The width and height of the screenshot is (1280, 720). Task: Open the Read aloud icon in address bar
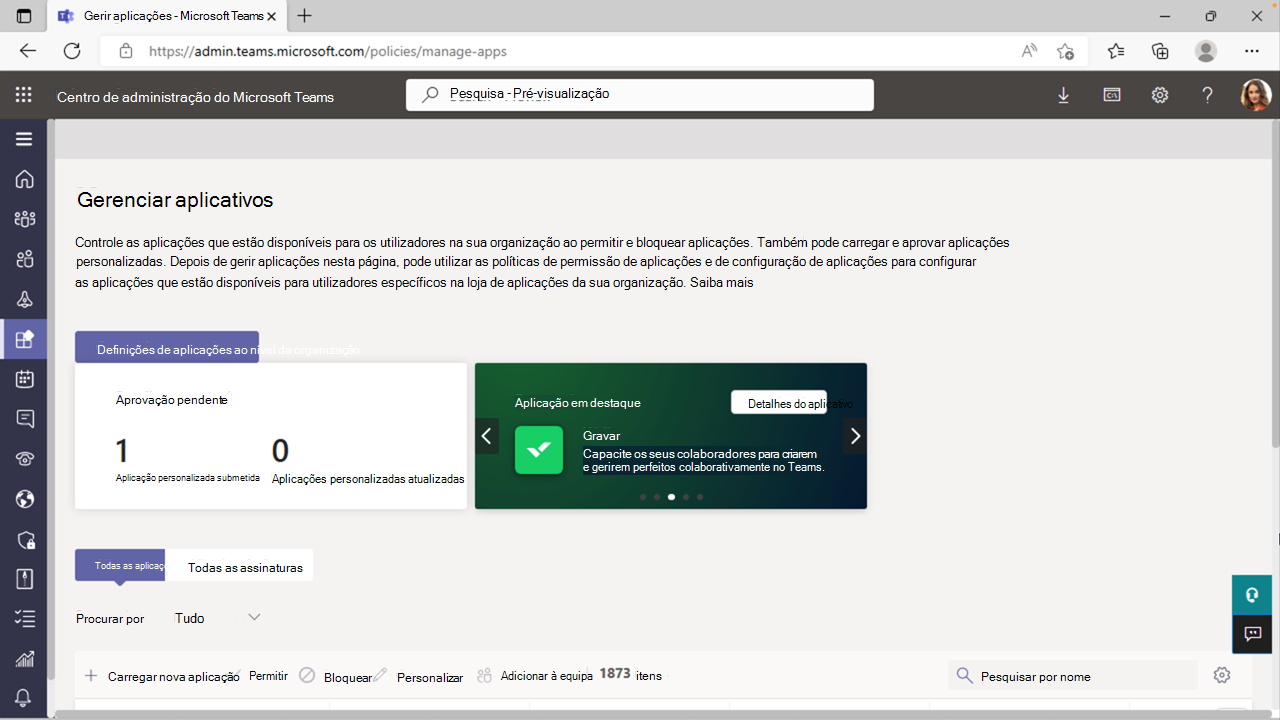click(x=1028, y=51)
